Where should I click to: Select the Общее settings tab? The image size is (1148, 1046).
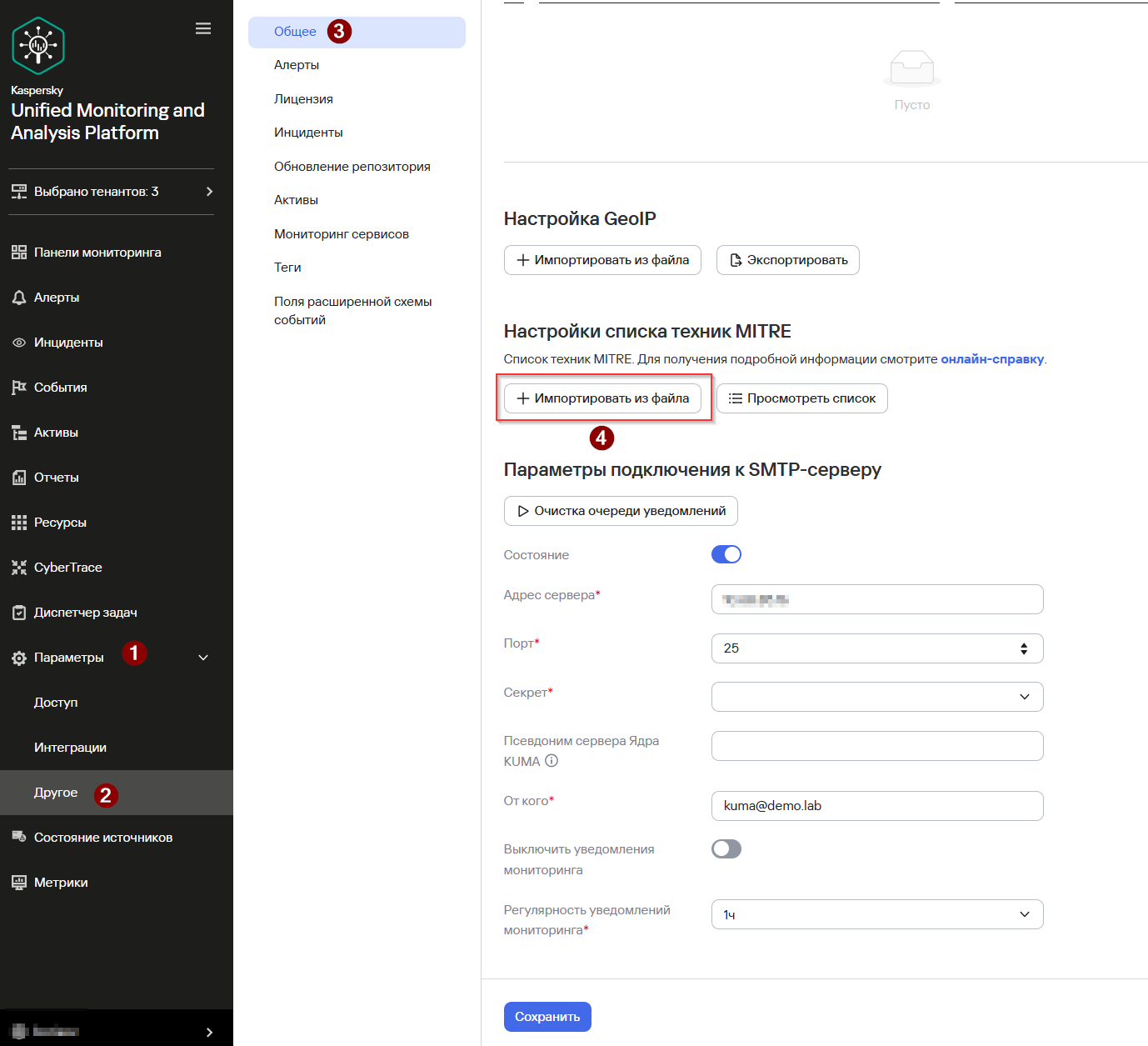tap(357, 32)
